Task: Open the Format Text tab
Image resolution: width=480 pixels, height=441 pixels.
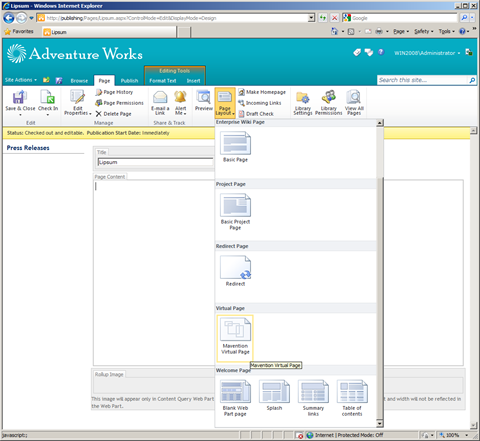Action: pyautogui.click(x=163, y=81)
